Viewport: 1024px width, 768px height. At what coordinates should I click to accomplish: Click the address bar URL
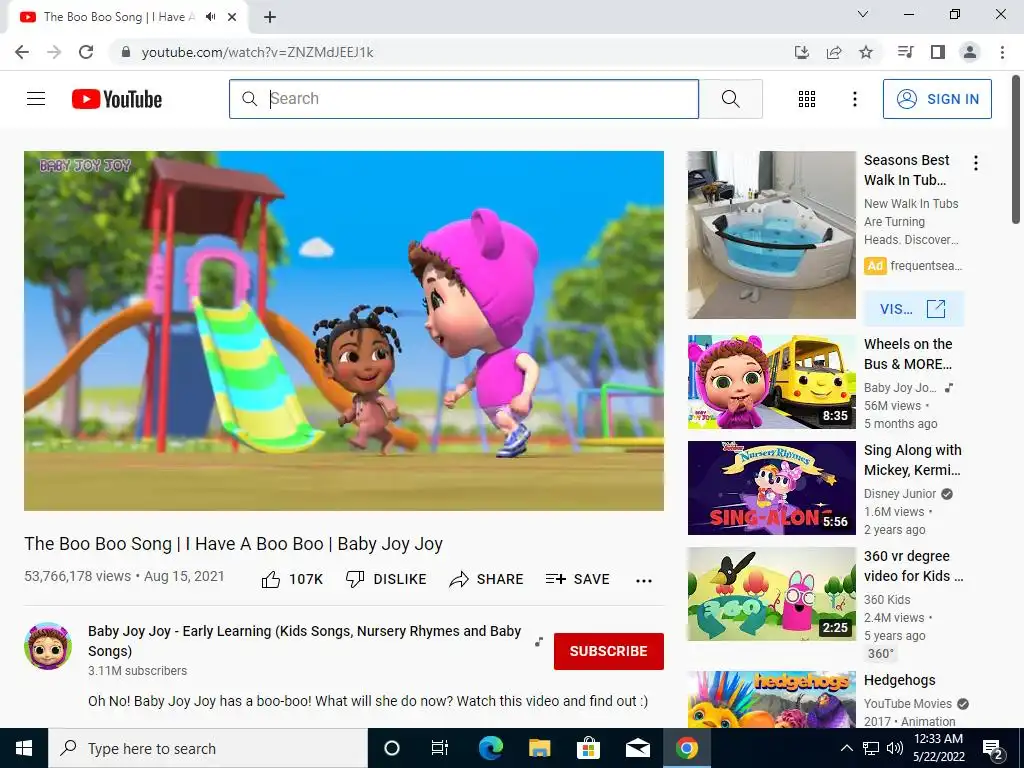point(257,52)
